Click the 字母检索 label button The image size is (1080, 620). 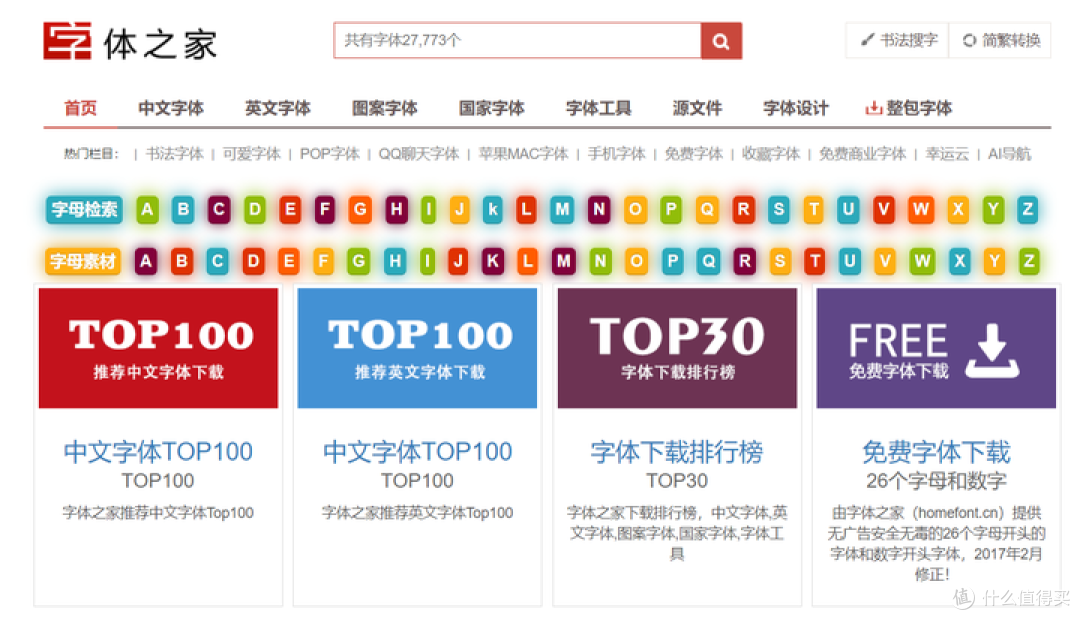84,209
